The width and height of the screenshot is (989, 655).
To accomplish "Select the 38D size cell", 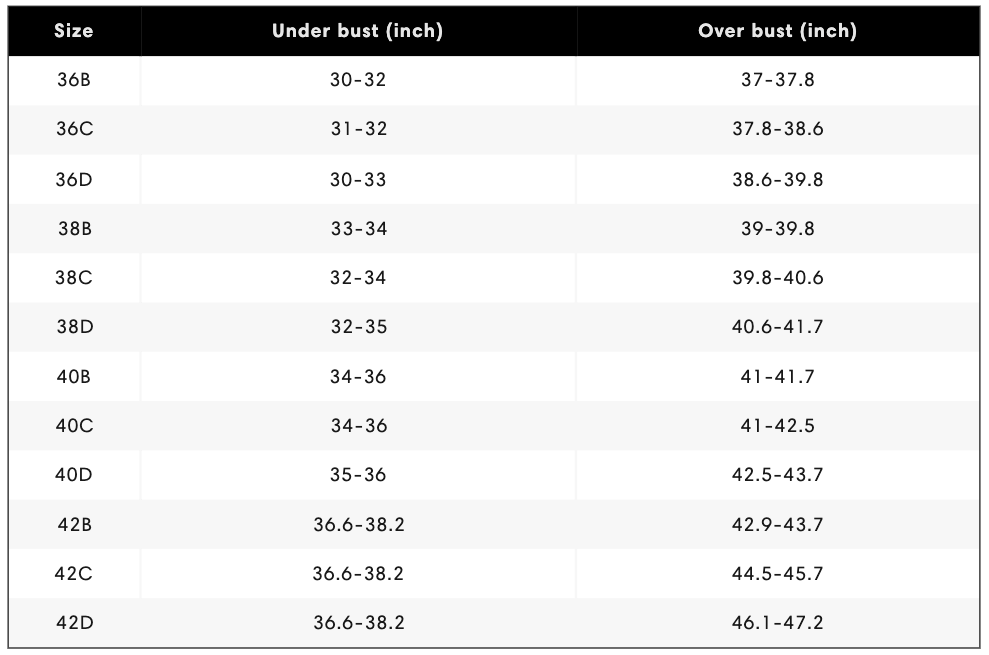I will 74,326.
